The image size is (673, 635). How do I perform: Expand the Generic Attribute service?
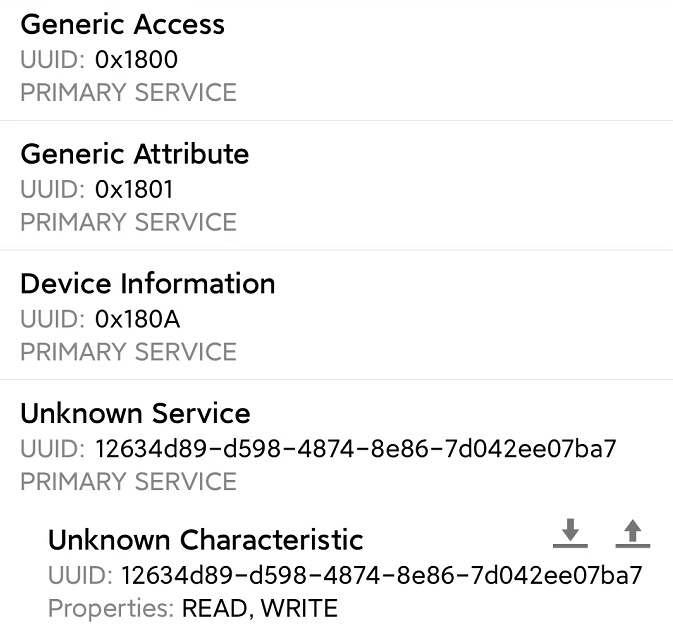(336, 185)
